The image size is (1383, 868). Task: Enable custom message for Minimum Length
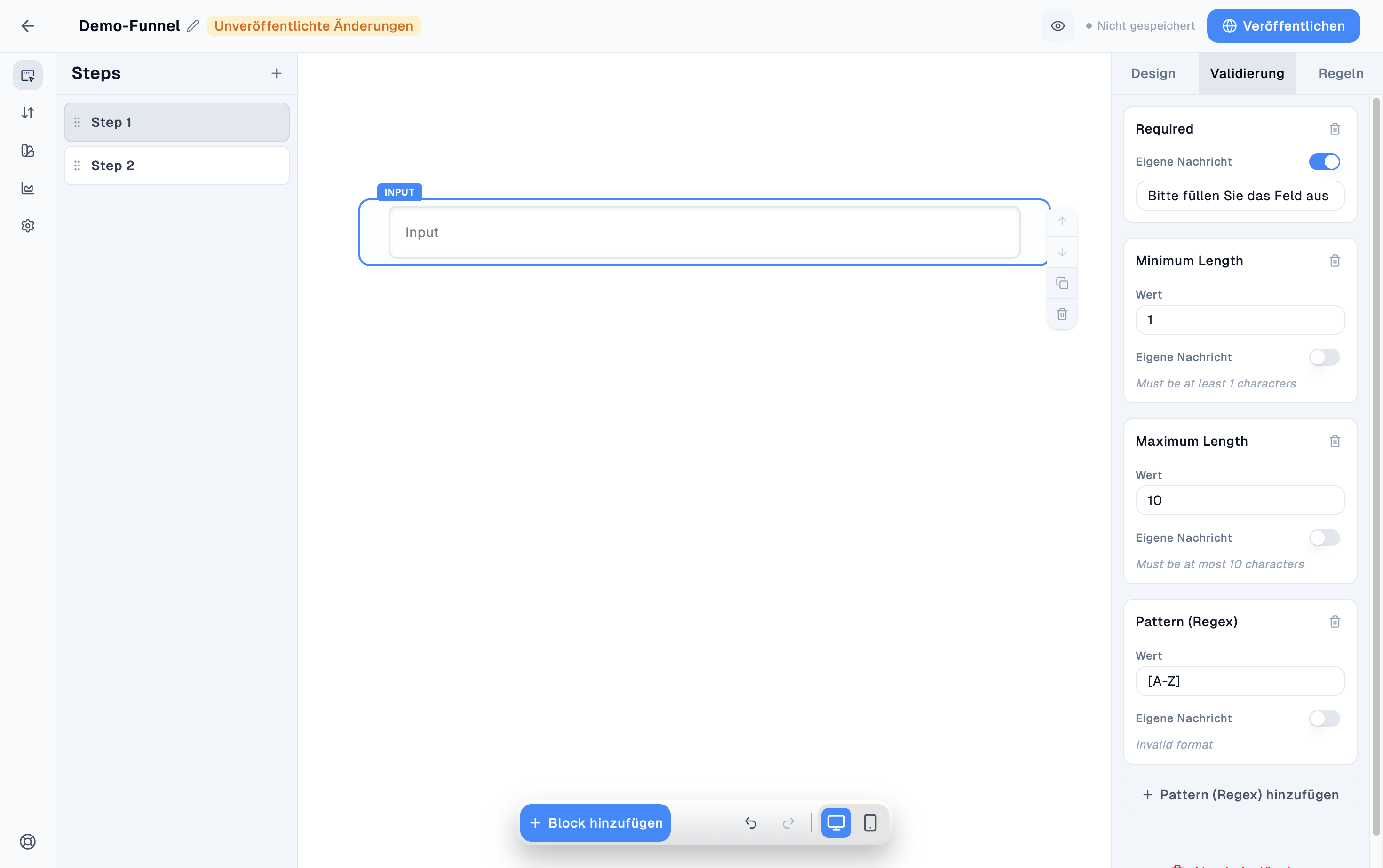[1324, 357]
